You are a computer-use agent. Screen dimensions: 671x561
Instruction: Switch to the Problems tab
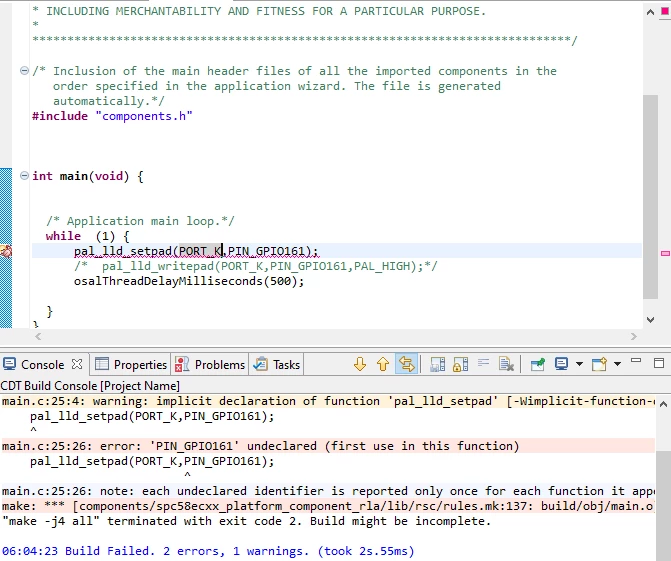tap(210, 365)
